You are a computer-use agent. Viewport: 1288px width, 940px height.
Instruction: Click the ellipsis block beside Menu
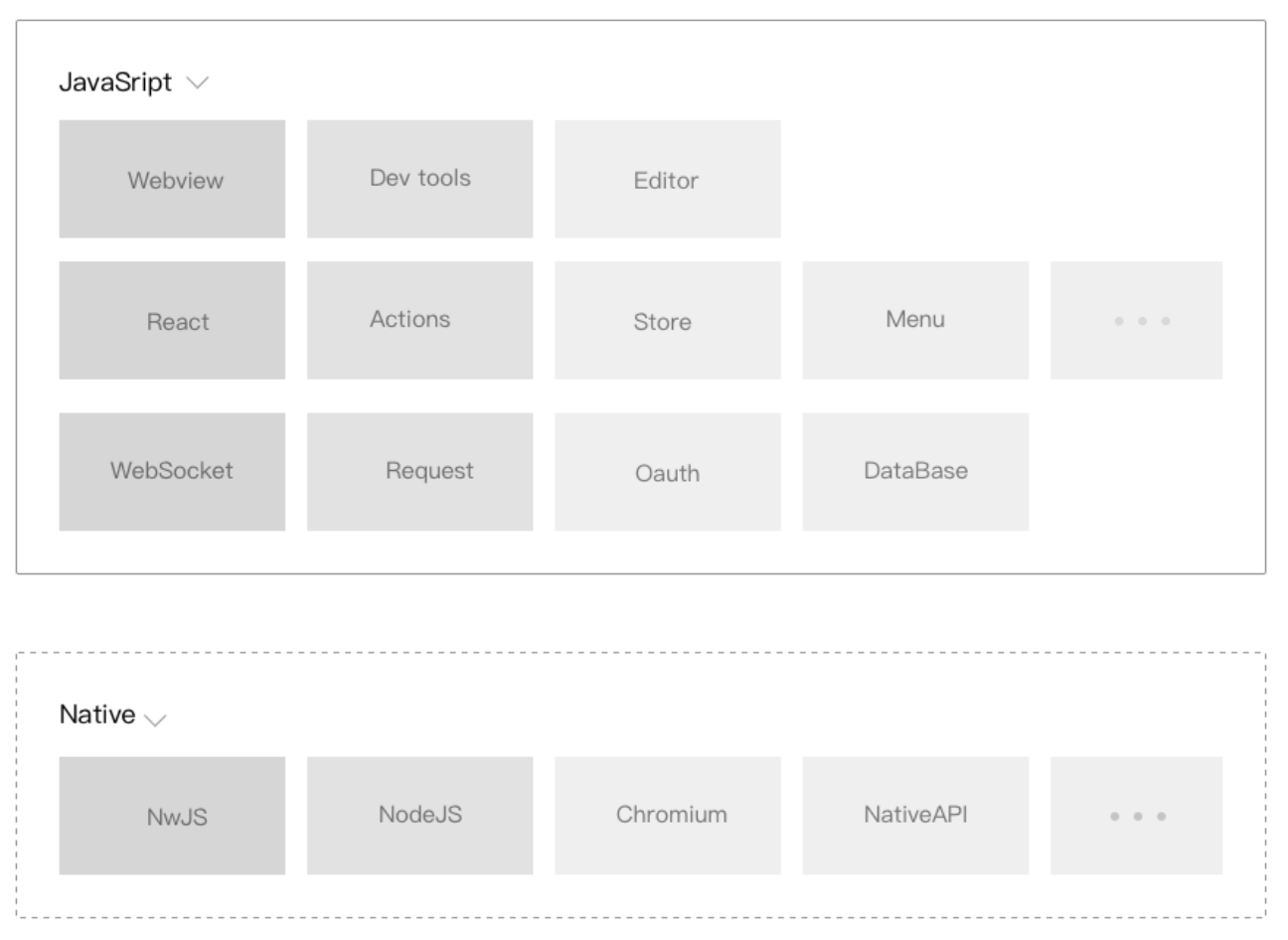1136,320
